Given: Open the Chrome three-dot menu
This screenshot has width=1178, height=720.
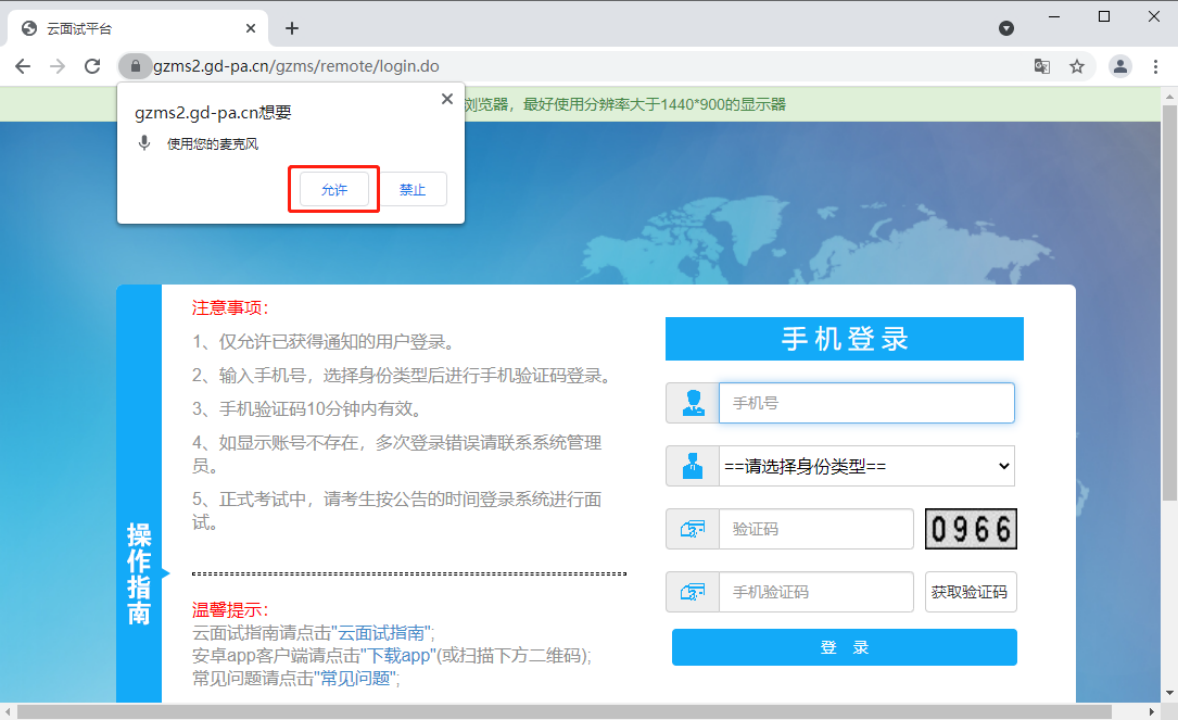Looking at the screenshot, I should click(x=1155, y=66).
